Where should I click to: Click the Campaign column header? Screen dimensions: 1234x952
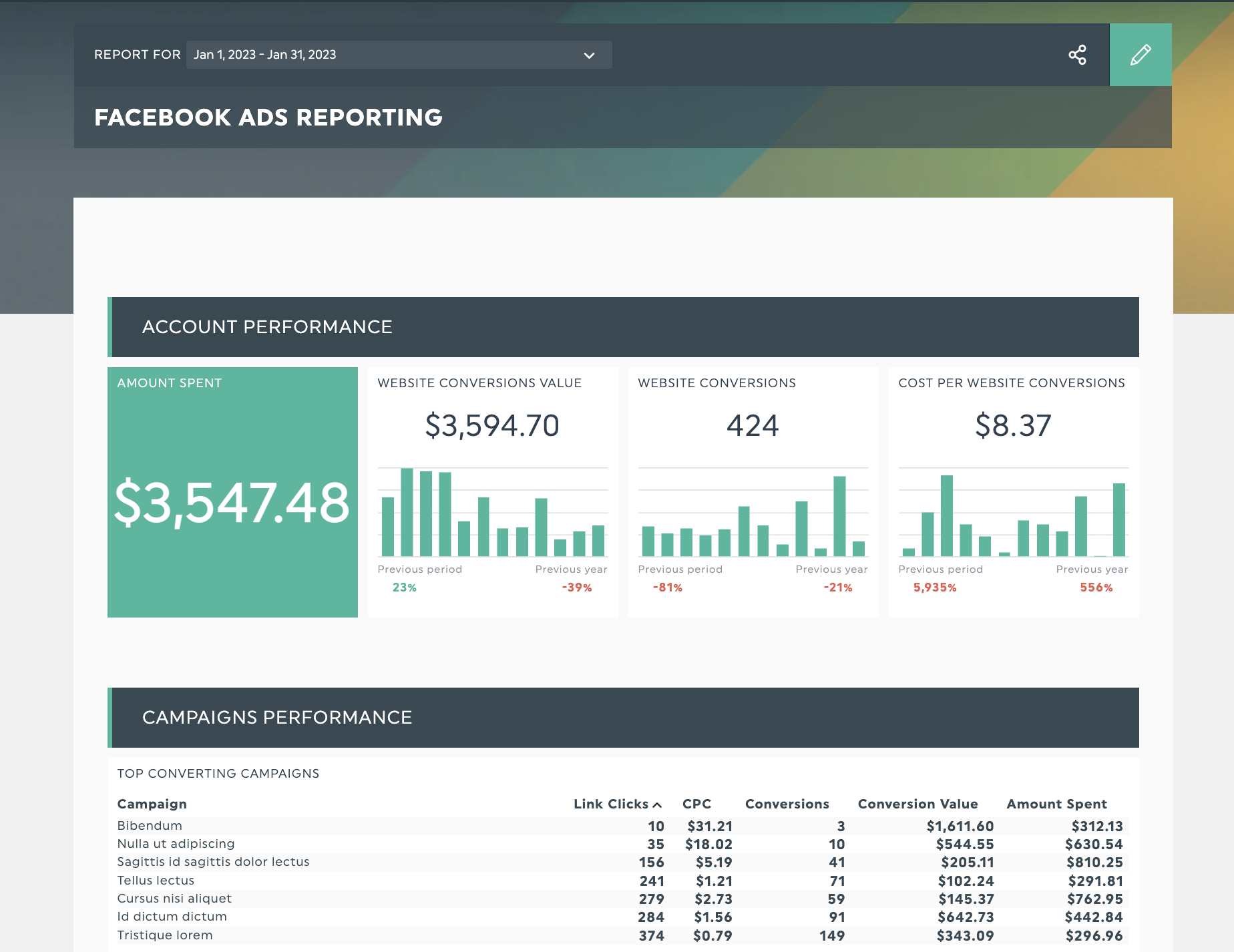[x=152, y=804]
